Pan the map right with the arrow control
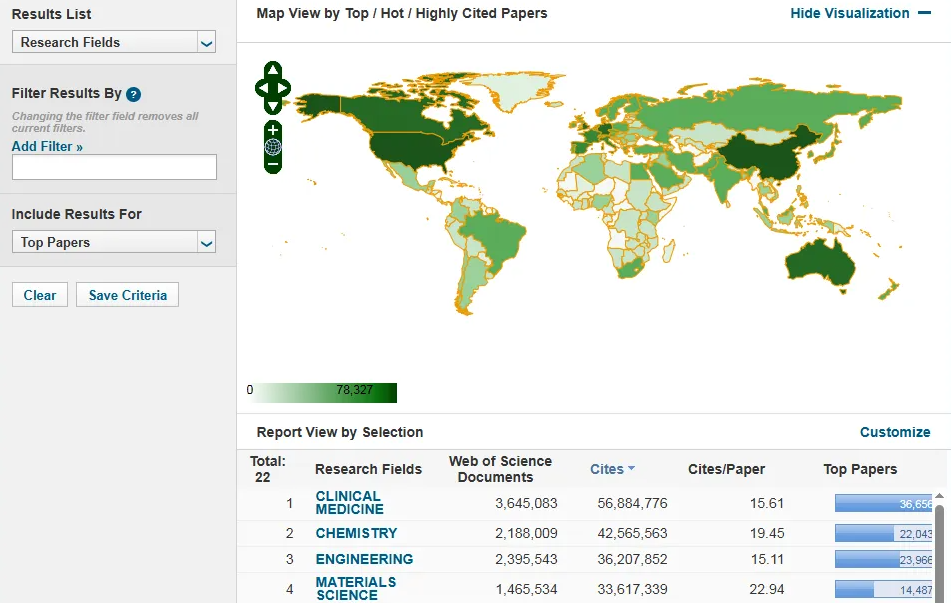 pyautogui.click(x=285, y=88)
